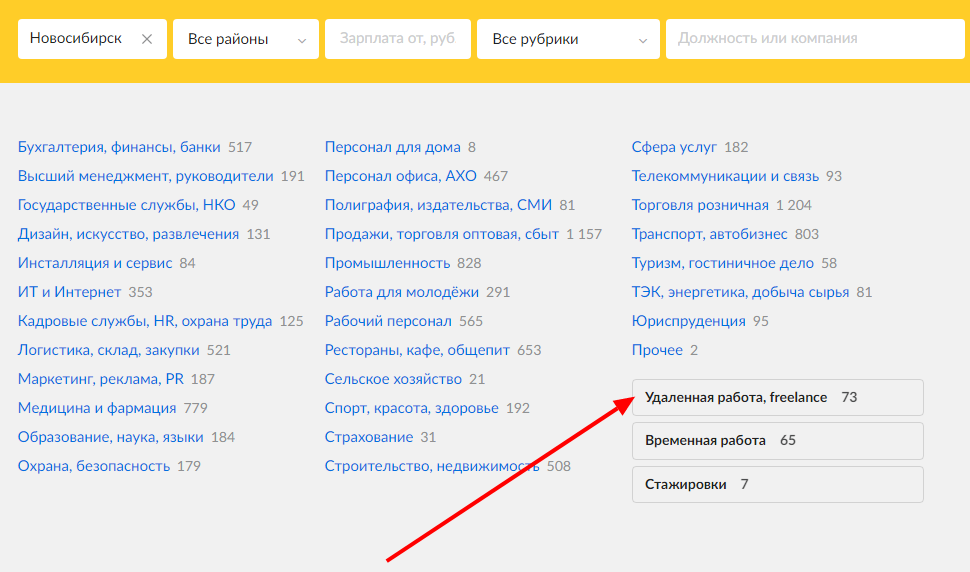The image size is (970, 572).
Task: Open Медицина и фармация category
Action: 97,408
